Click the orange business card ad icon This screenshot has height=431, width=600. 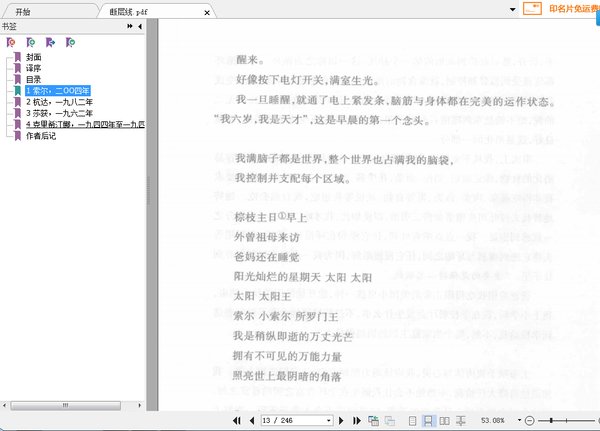[532, 8]
